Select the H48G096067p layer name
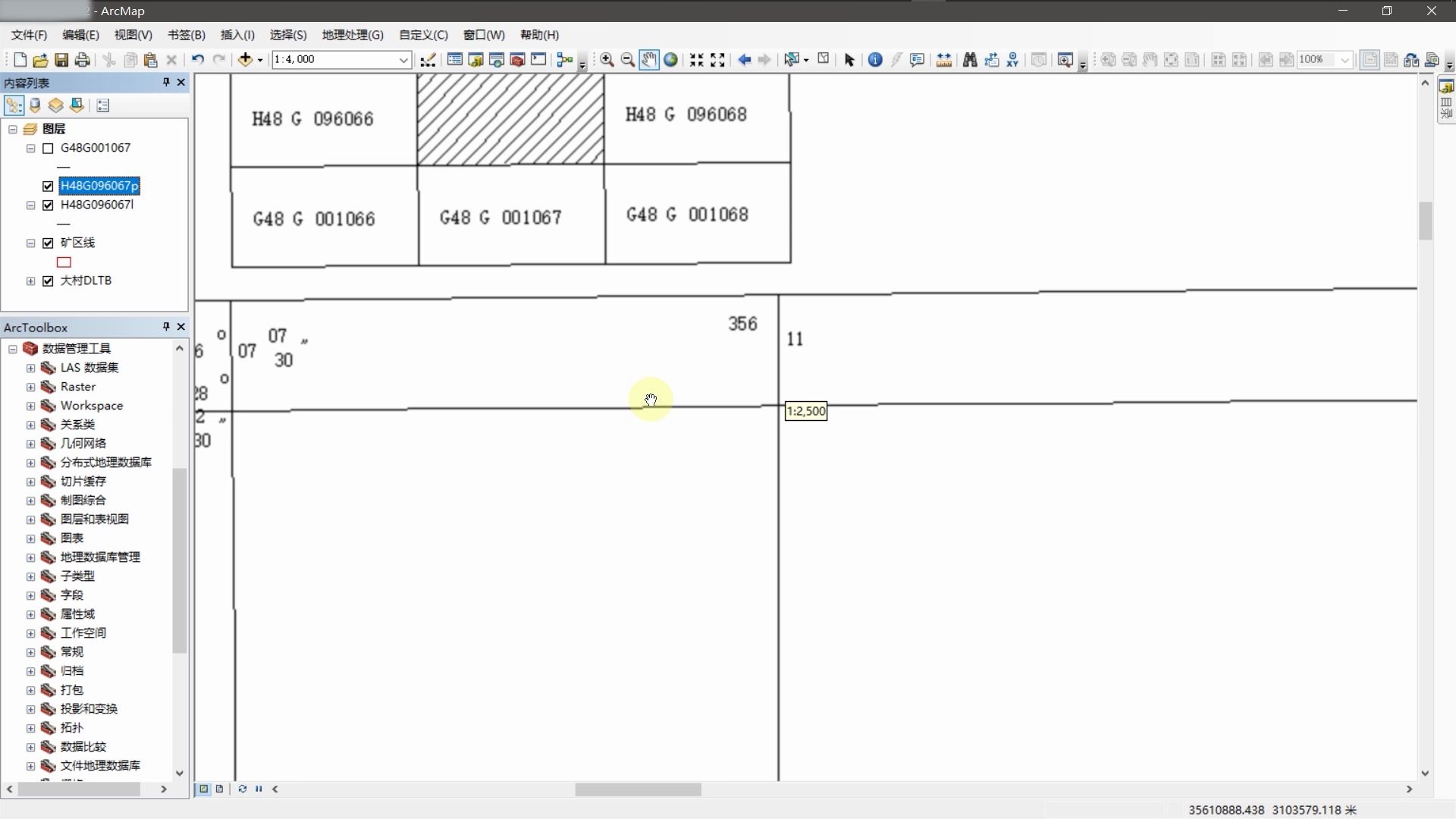 [x=99, y=186]
